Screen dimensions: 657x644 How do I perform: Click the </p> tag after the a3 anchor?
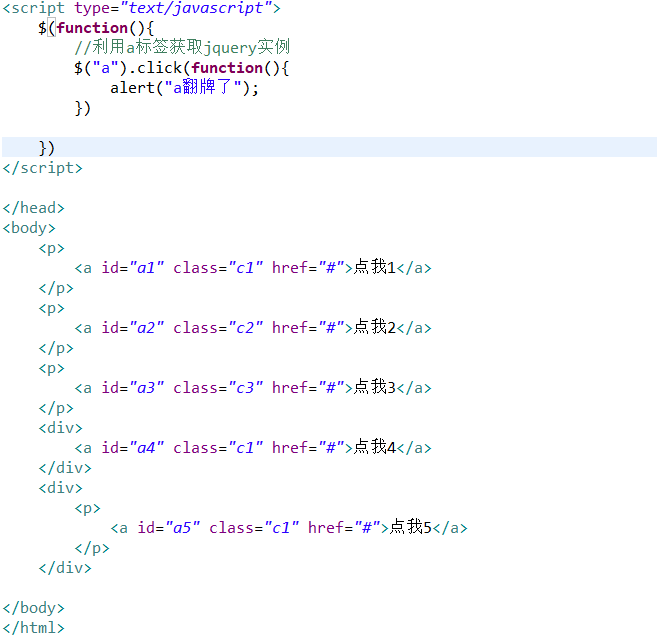(x=56, y=408)
